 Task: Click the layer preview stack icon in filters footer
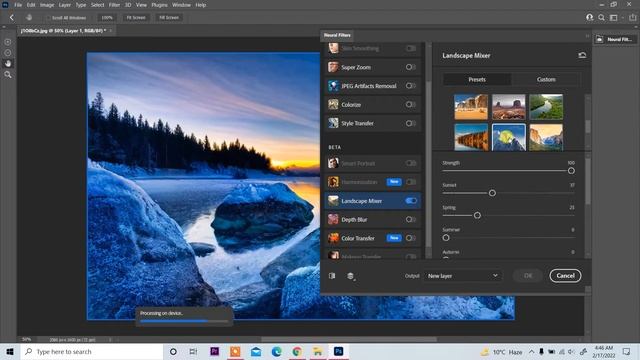351,276
